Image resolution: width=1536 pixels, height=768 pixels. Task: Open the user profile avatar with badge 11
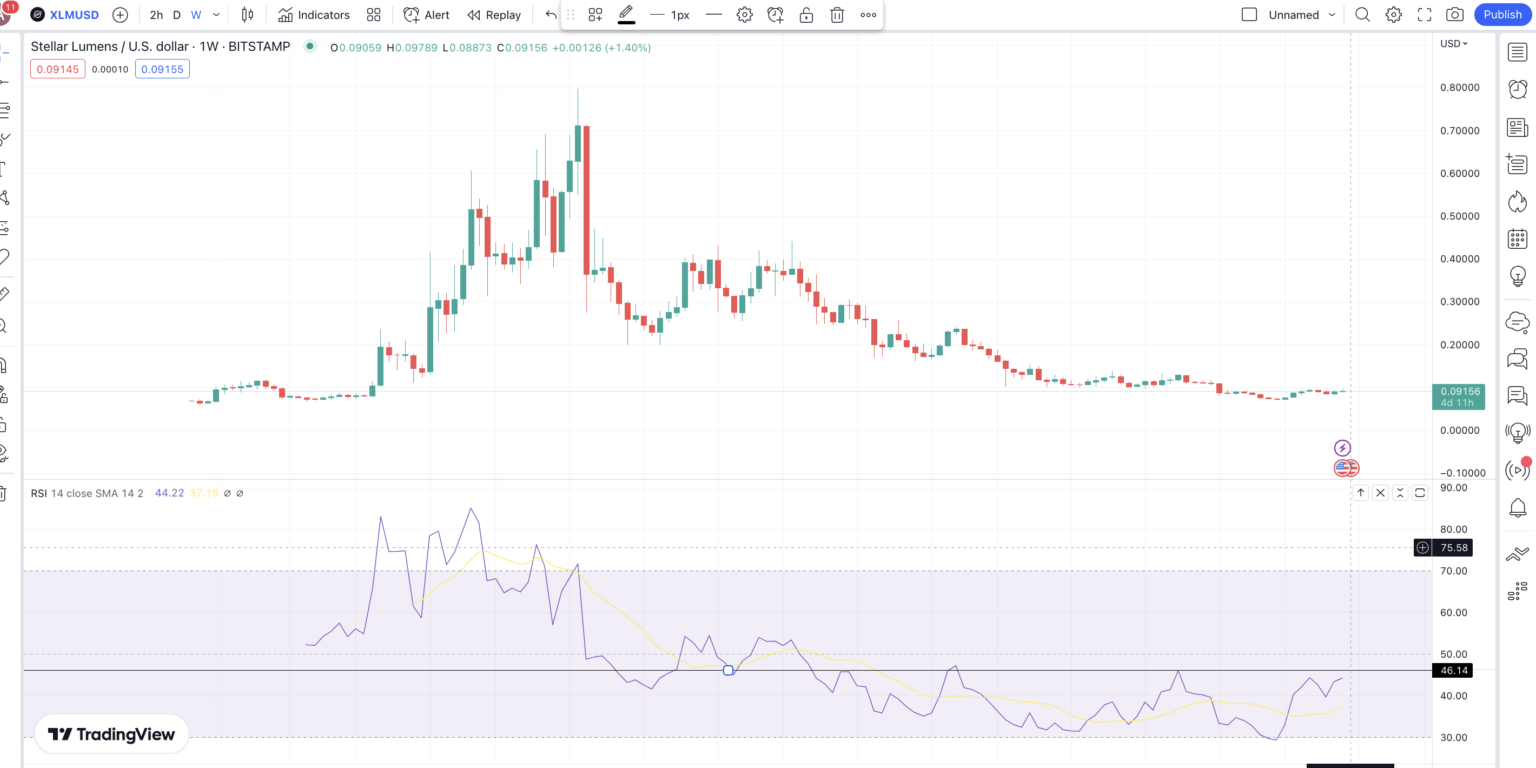pyautogui.click(x=5, y=13)
